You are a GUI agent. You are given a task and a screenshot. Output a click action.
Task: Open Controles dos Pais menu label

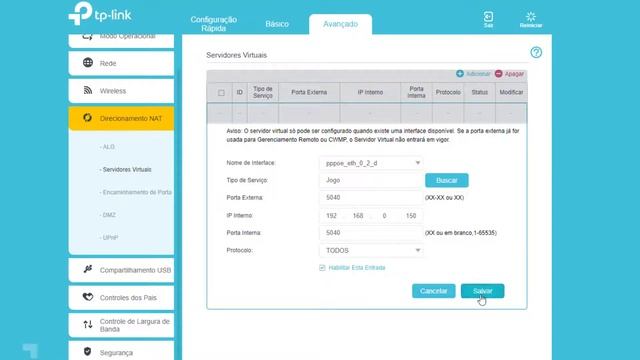click(x=128, y=298)
